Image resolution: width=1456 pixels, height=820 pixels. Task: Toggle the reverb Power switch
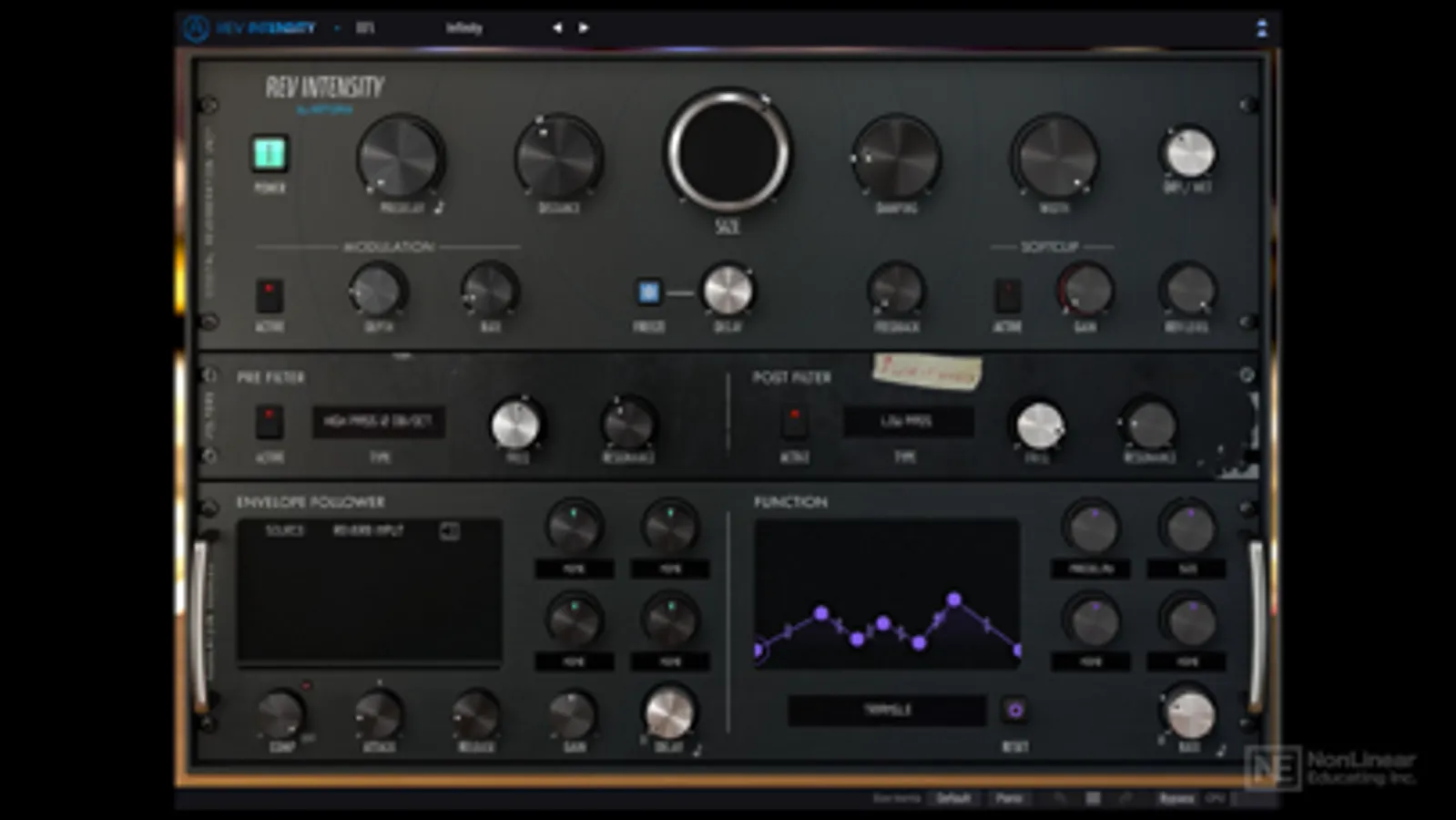tap(270, 154)
